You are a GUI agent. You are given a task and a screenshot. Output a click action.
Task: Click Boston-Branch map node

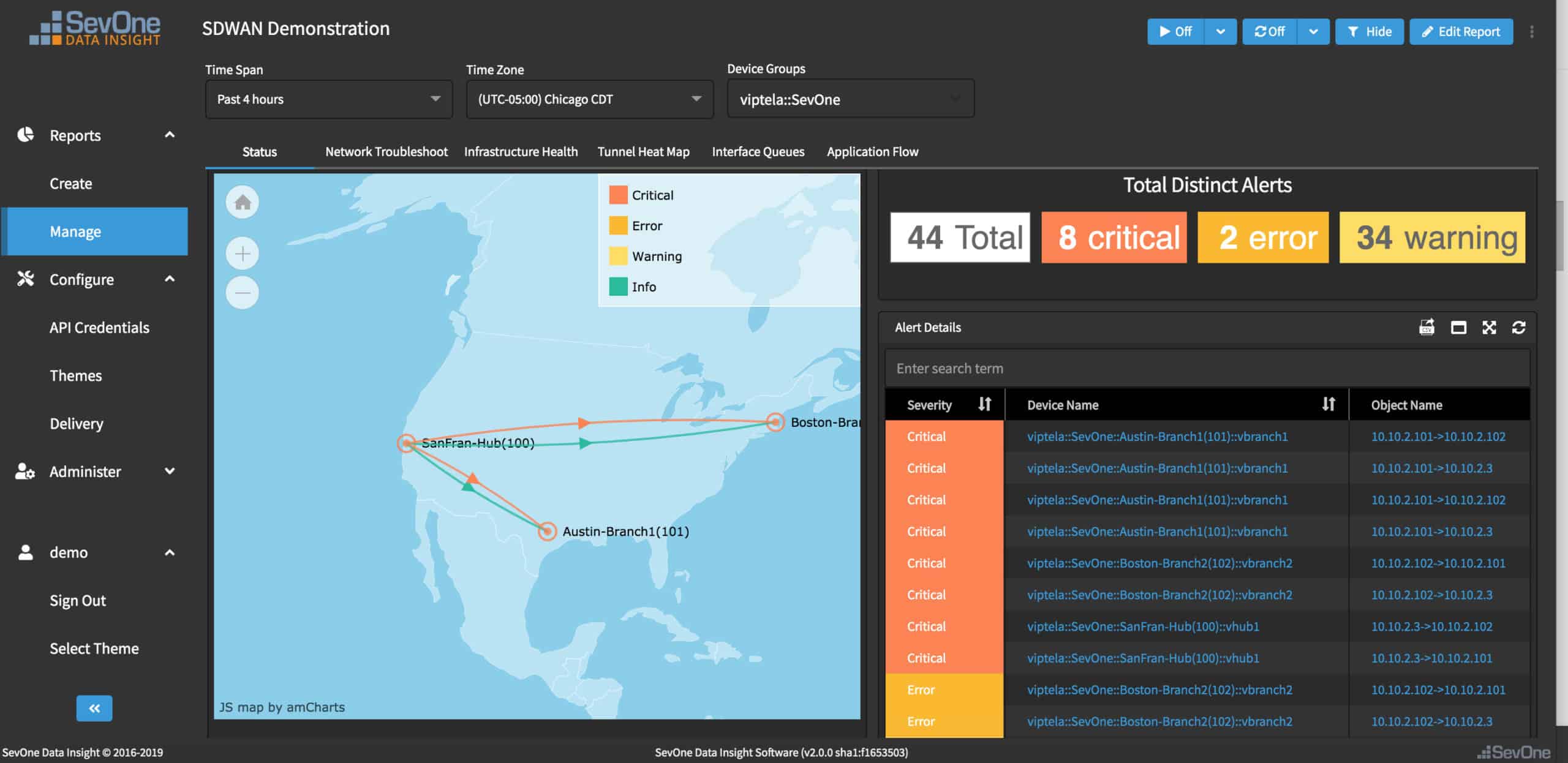click(x=775, y=422)
